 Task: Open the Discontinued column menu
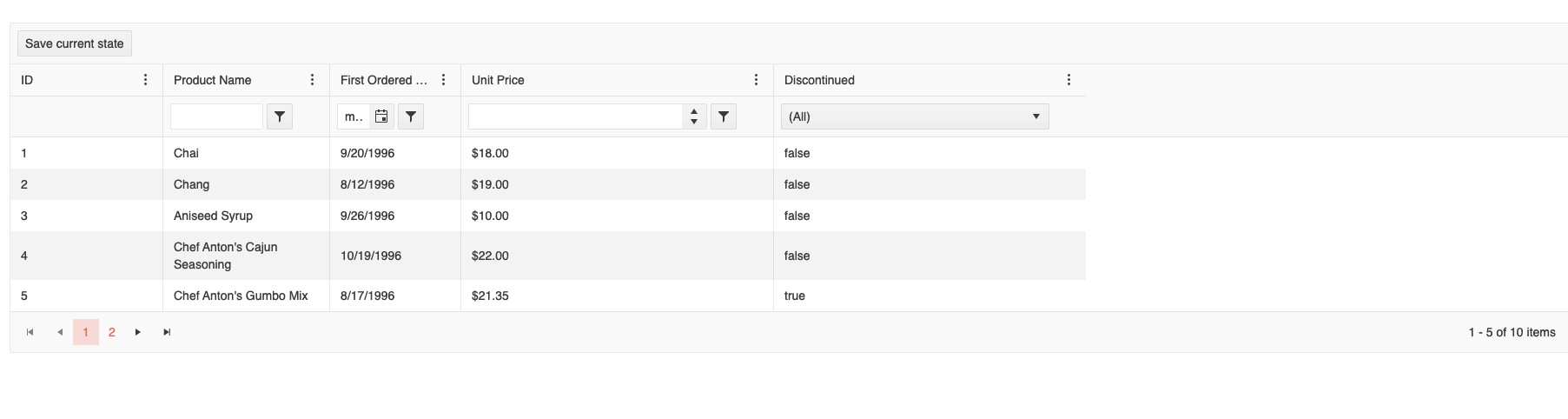[1068, 80]
